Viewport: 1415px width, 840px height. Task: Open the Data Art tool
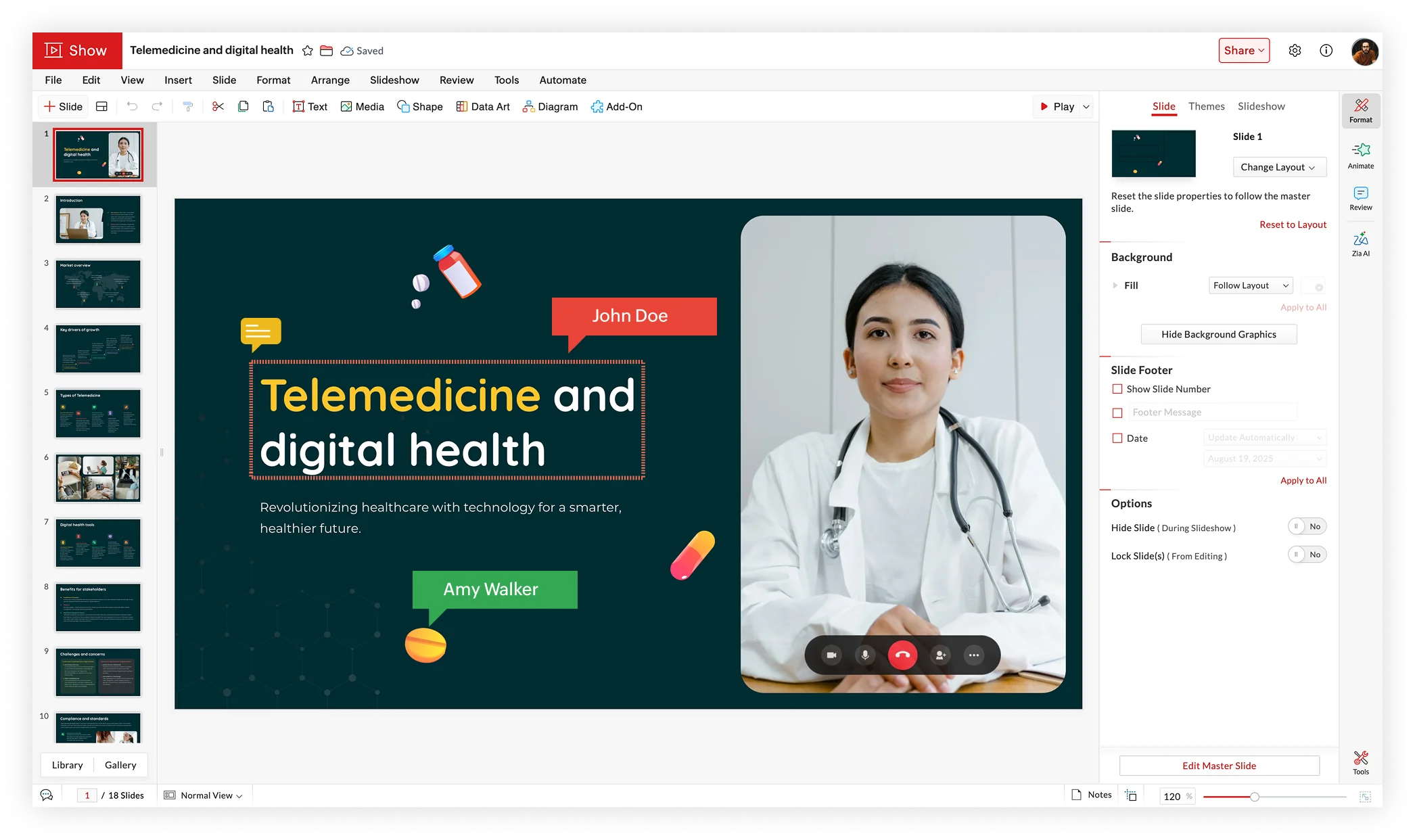pyautogui.click(x=483, y=106)
